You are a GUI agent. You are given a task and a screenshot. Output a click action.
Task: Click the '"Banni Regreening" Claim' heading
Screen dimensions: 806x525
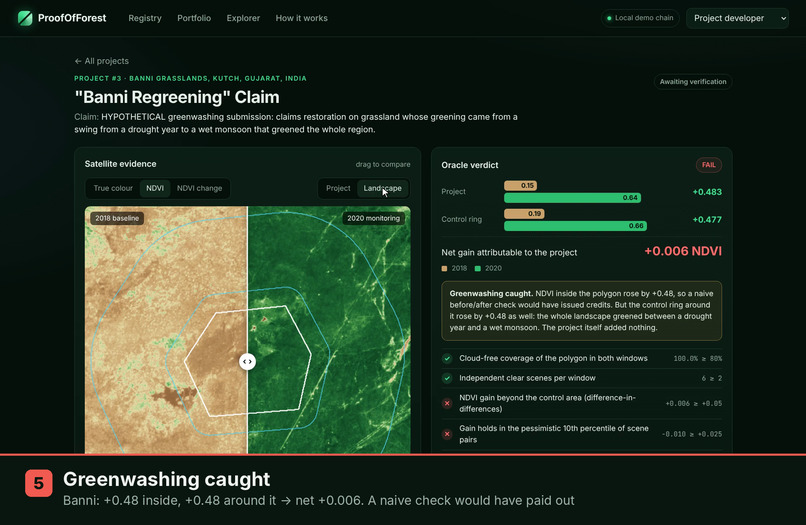177,97
